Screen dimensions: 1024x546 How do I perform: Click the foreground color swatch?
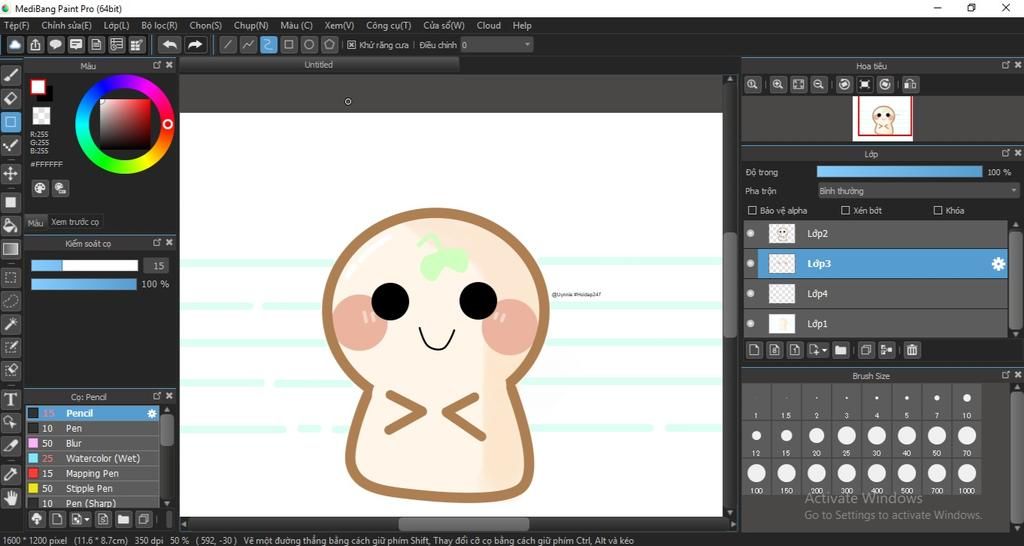coord(38,87)
